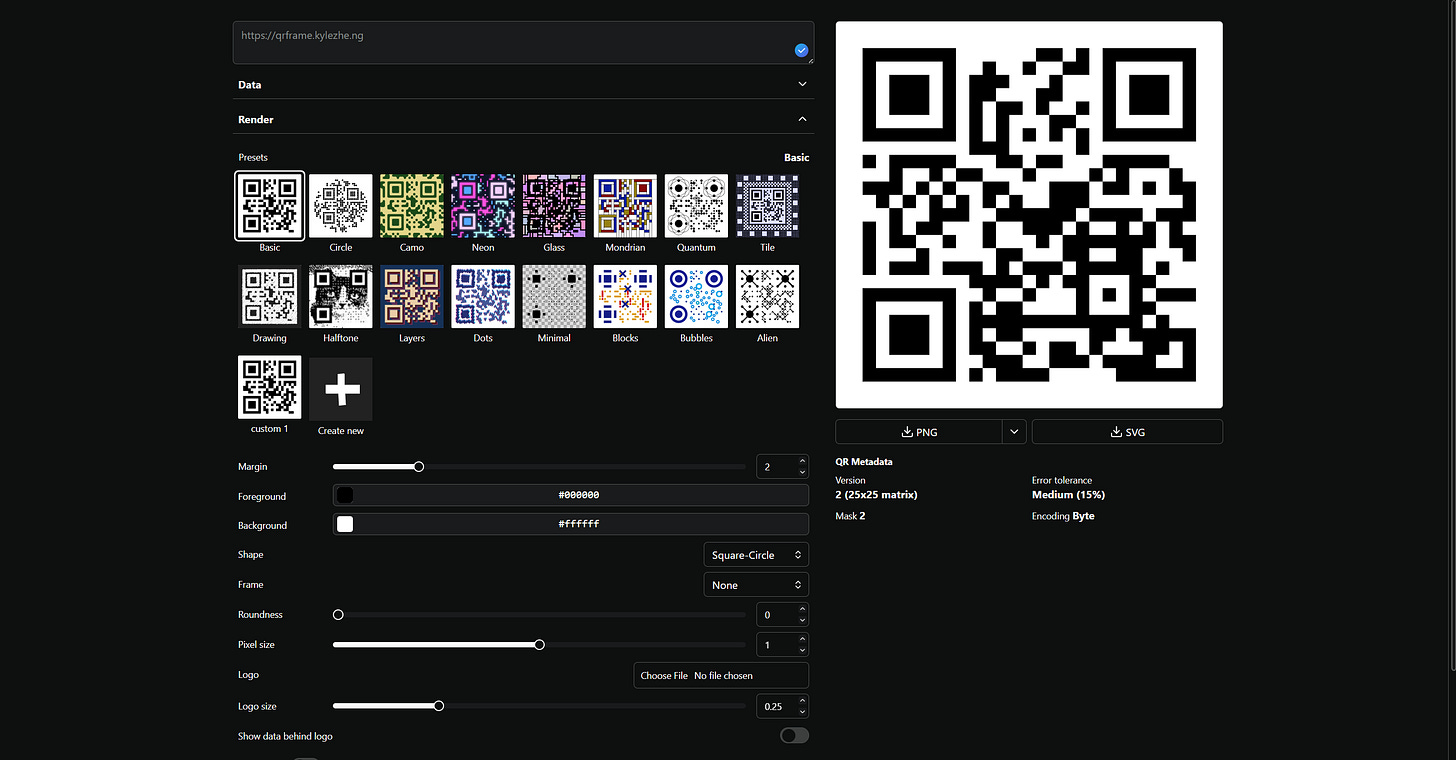Click the Pixel size slider handle
Viewport: 1456px width, 760px height.
(540, 645)
